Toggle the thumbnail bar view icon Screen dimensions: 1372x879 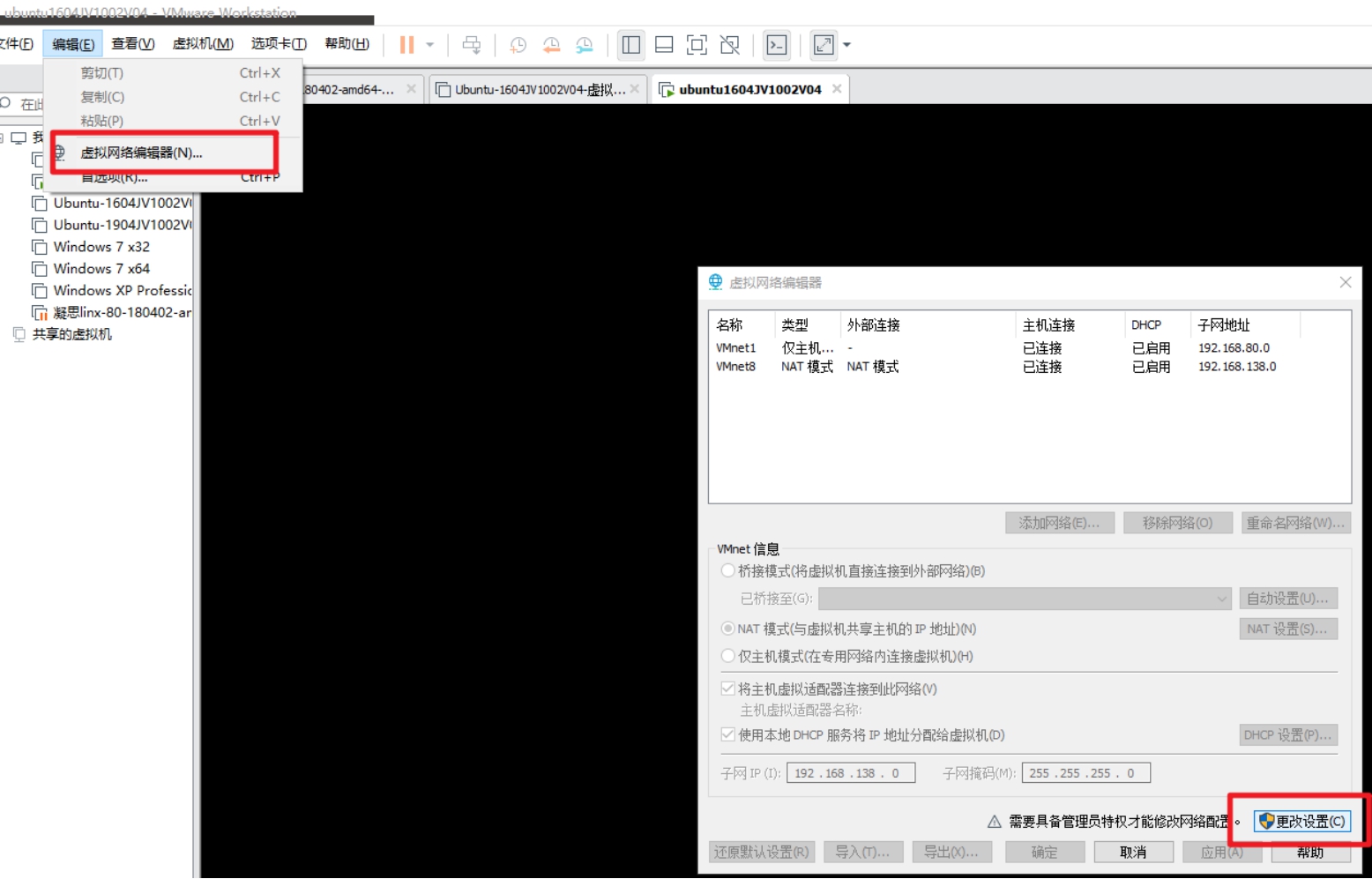(665, 45)
